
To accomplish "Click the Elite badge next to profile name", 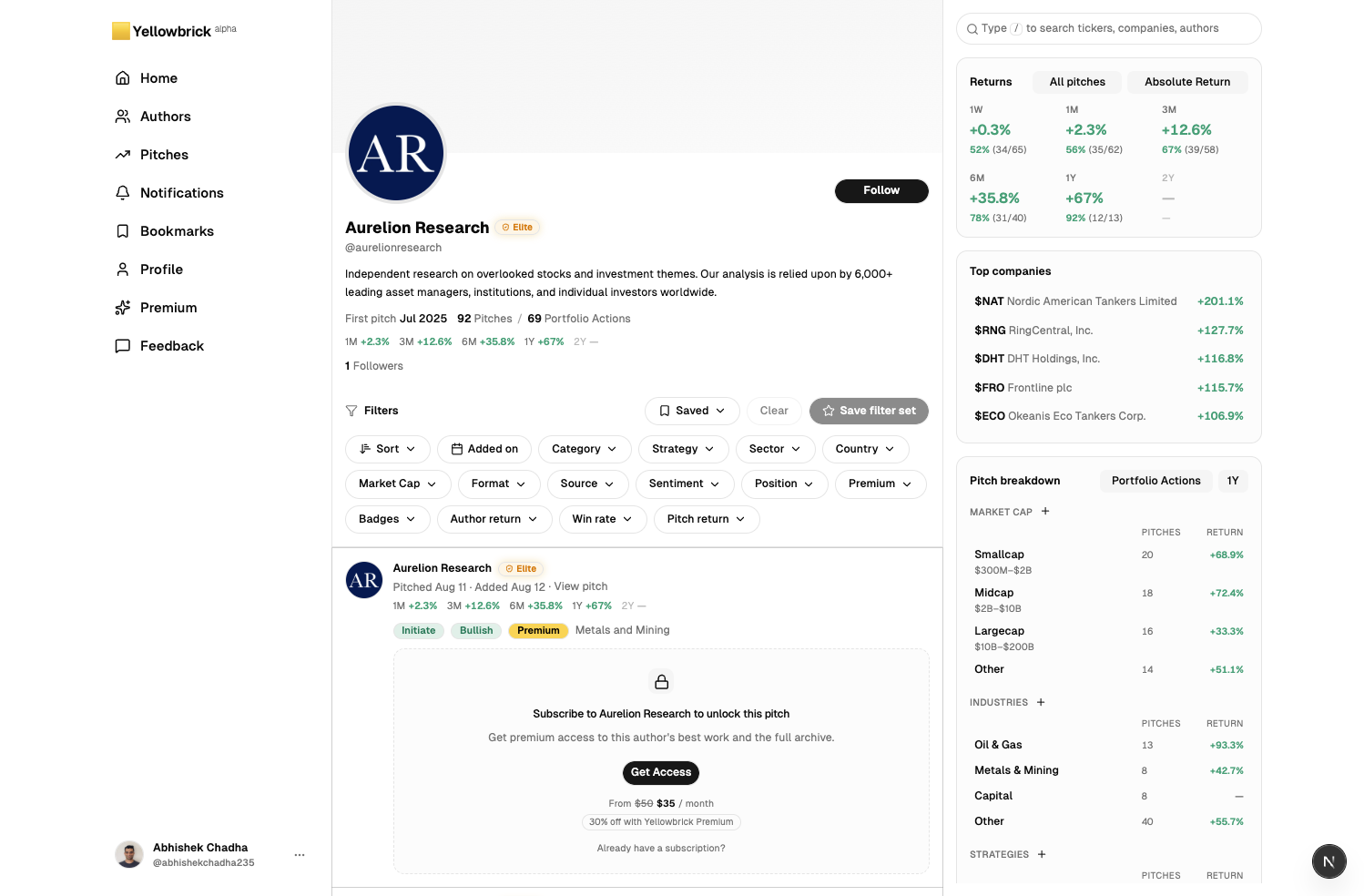I will [517, 228].
